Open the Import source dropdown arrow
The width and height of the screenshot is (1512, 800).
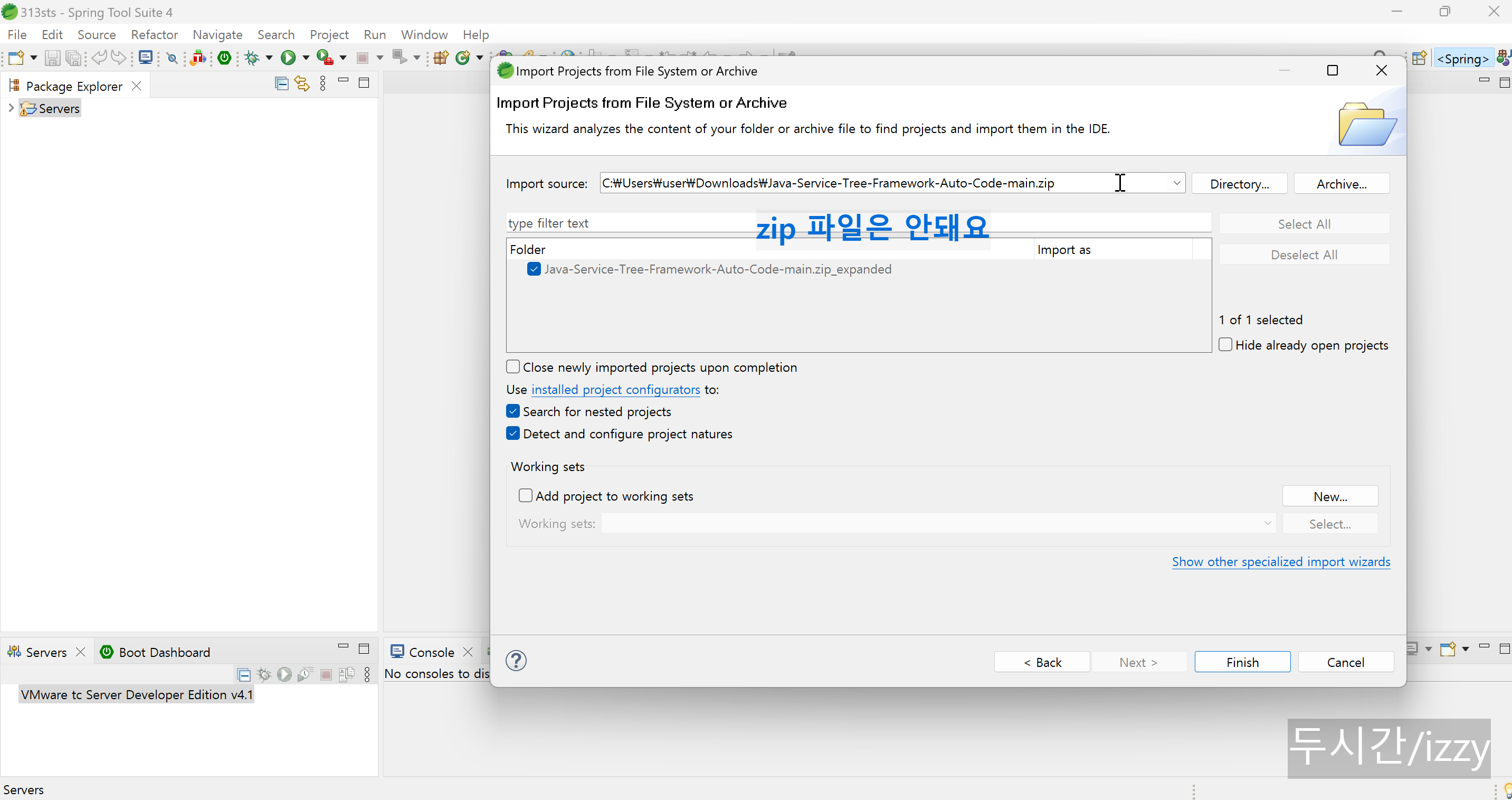[1176, 183]
